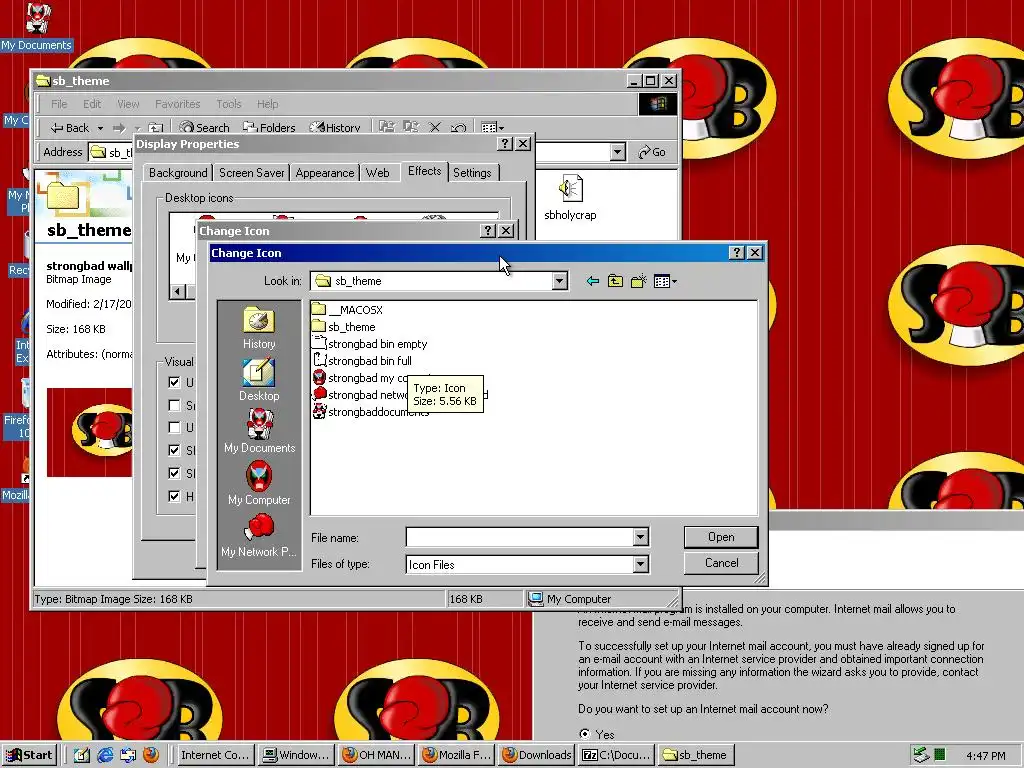Switch to Web tab in Display Properties

point(377,172)
